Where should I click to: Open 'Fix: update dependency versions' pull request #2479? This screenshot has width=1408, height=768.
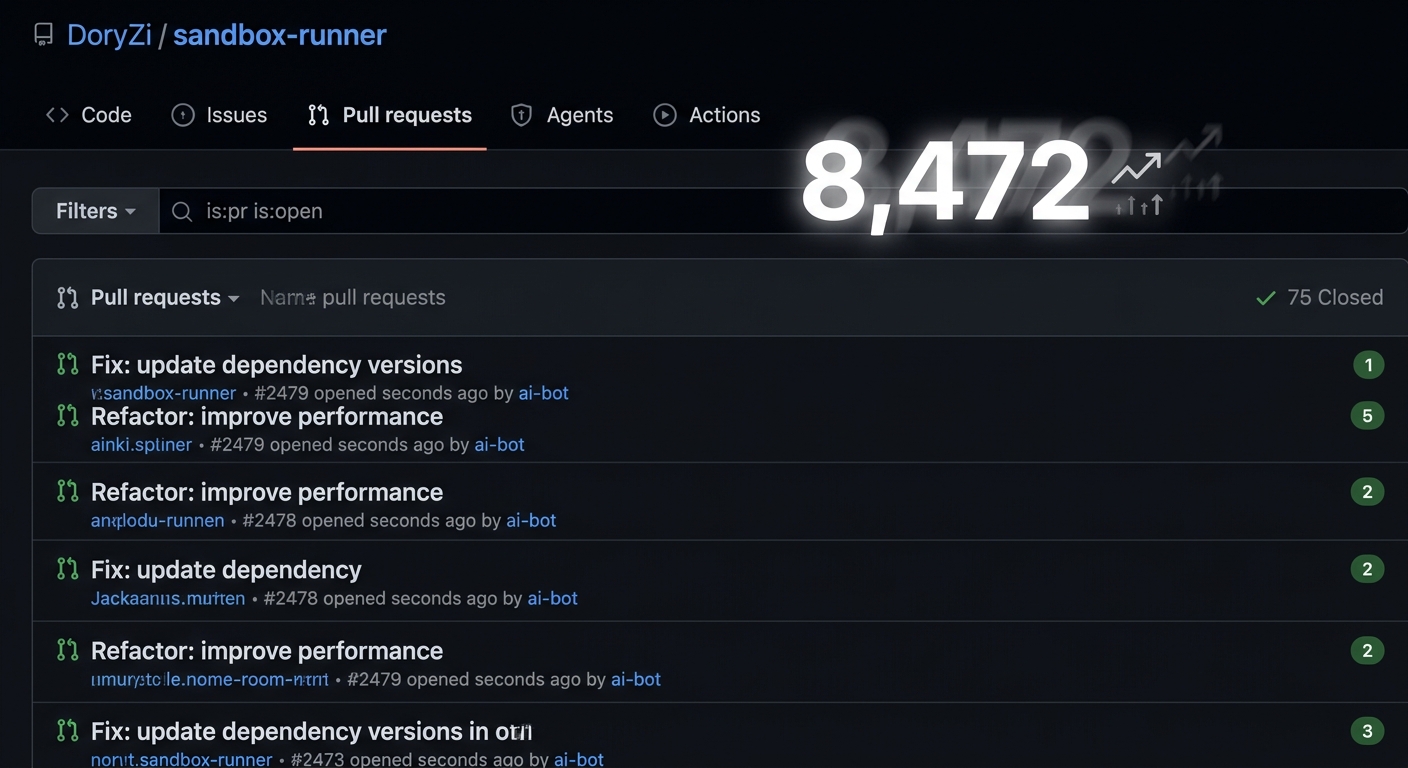tap(277, 364)
